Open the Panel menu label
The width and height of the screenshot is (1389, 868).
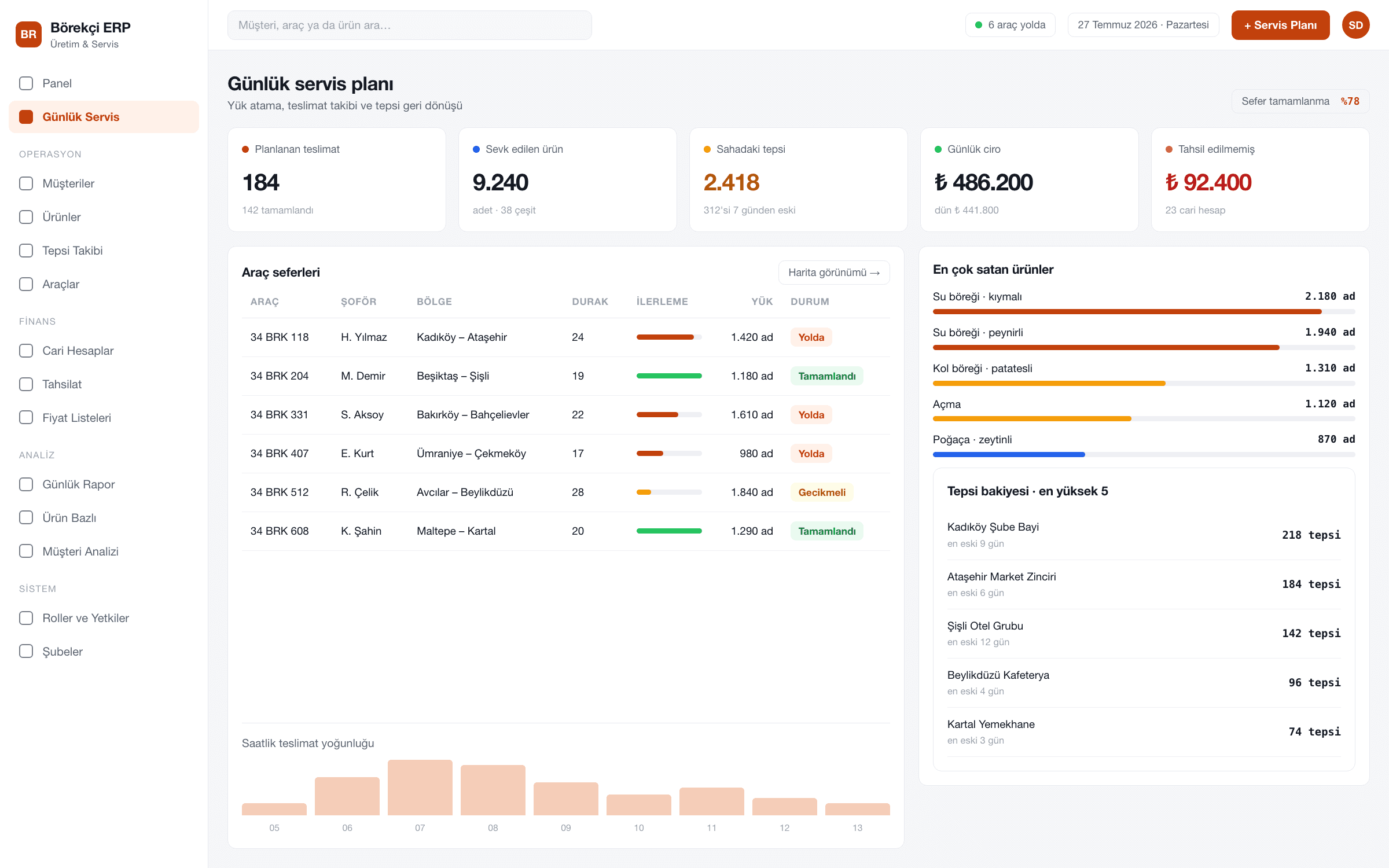tap(57, 83)
